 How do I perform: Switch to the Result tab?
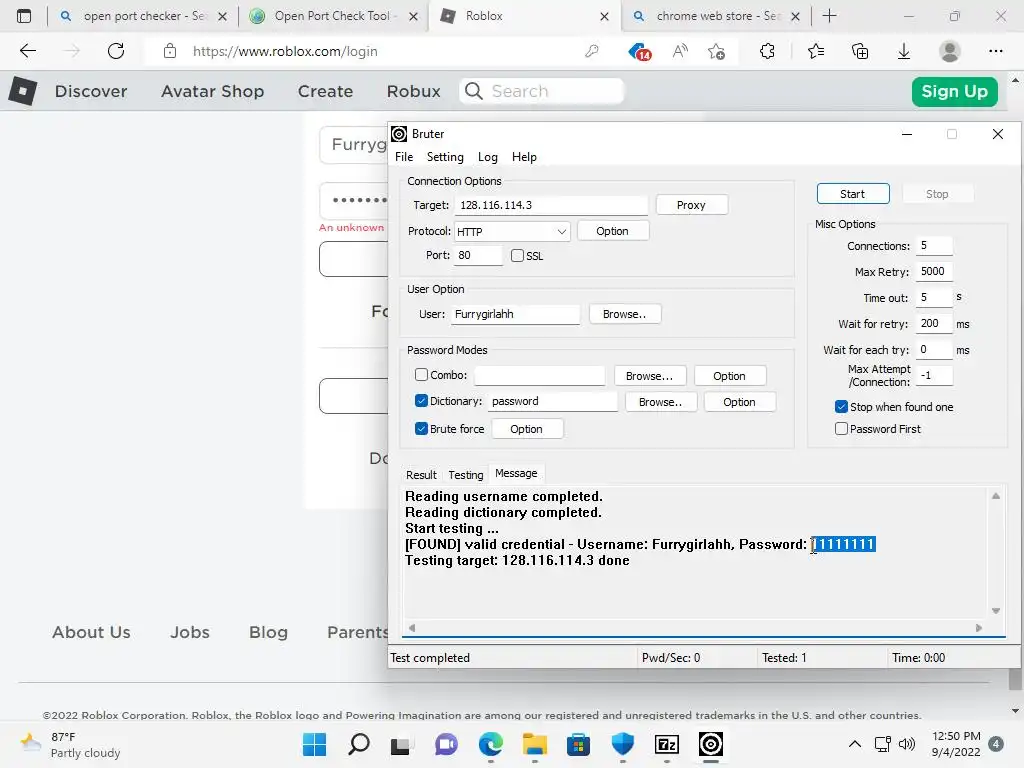coord(421,475)
